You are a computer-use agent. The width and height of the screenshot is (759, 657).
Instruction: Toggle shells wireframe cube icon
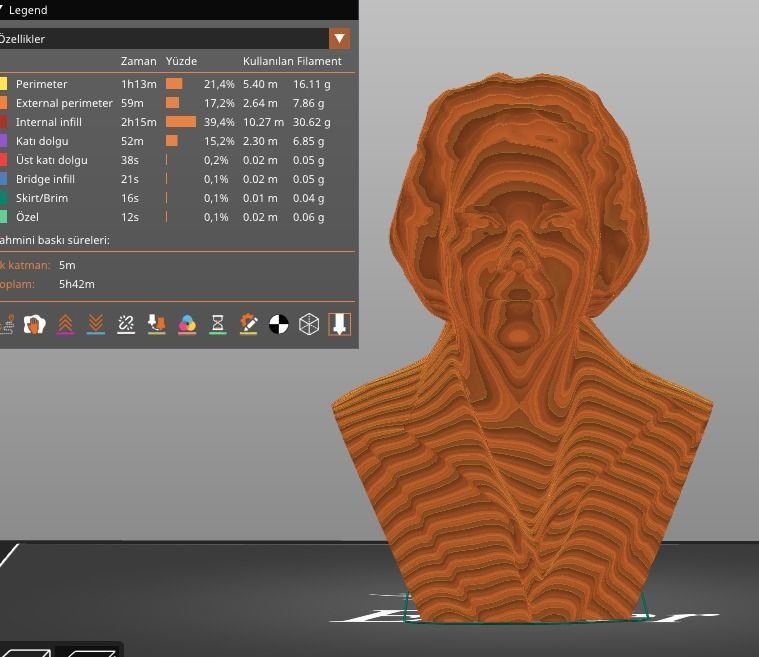click(x=309, y=324)
